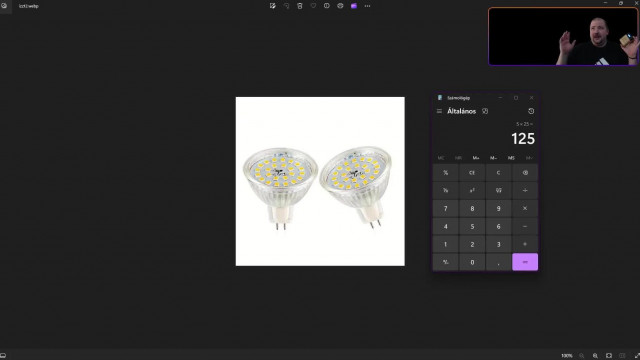This screenshot has width=640, height=360.
Task: Toggle calculator keep-on-top mode icon
Action: click(485, 111)
